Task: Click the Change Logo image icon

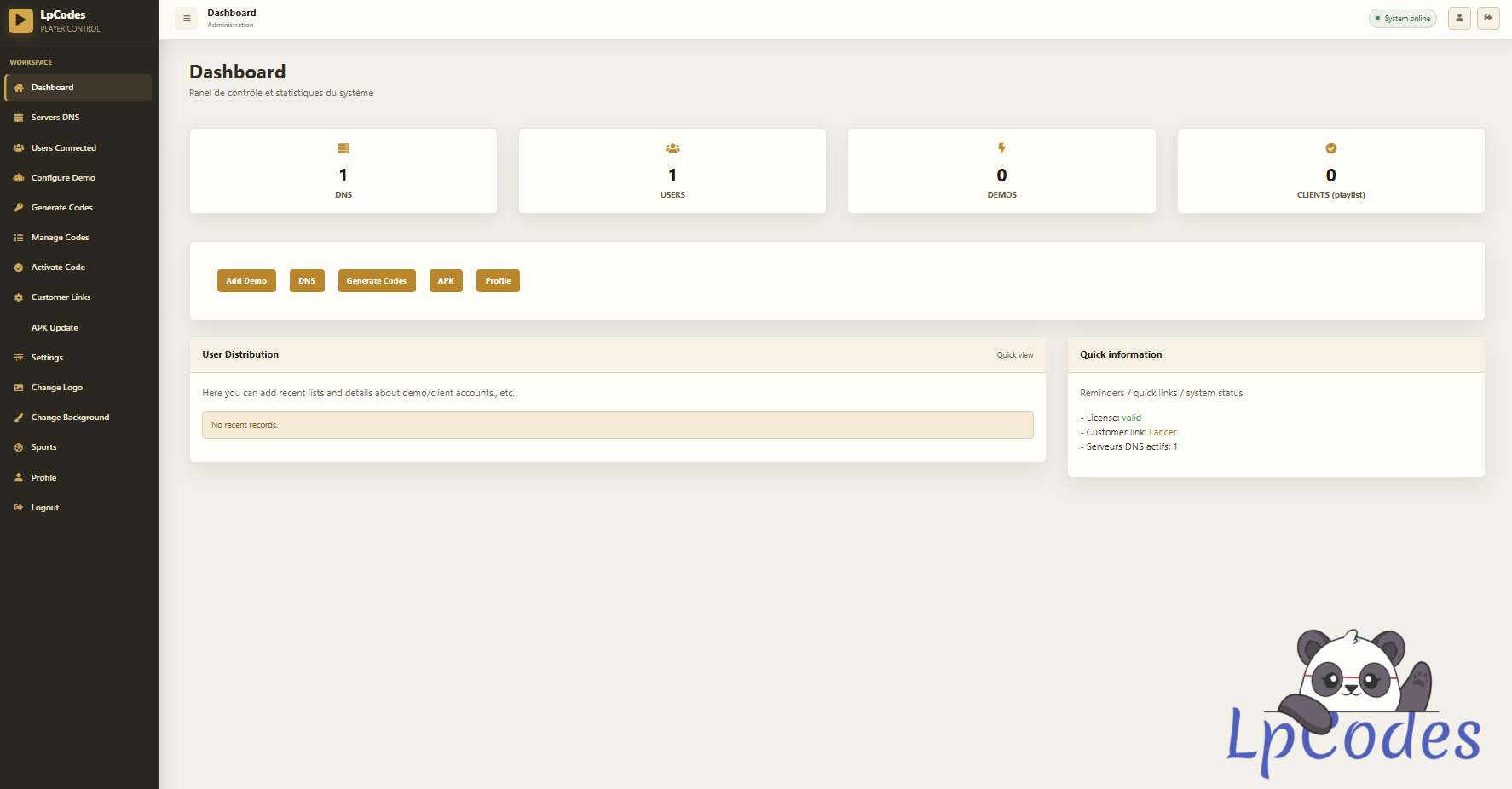Action: [19, 388]
